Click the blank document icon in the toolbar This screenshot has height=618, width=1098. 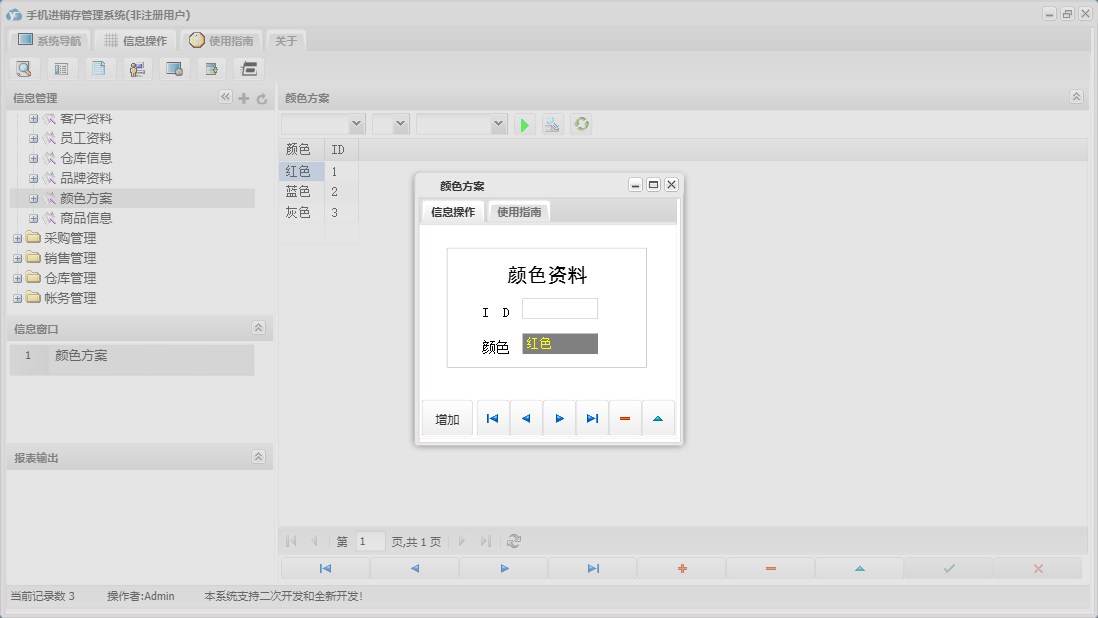point(99,68)
